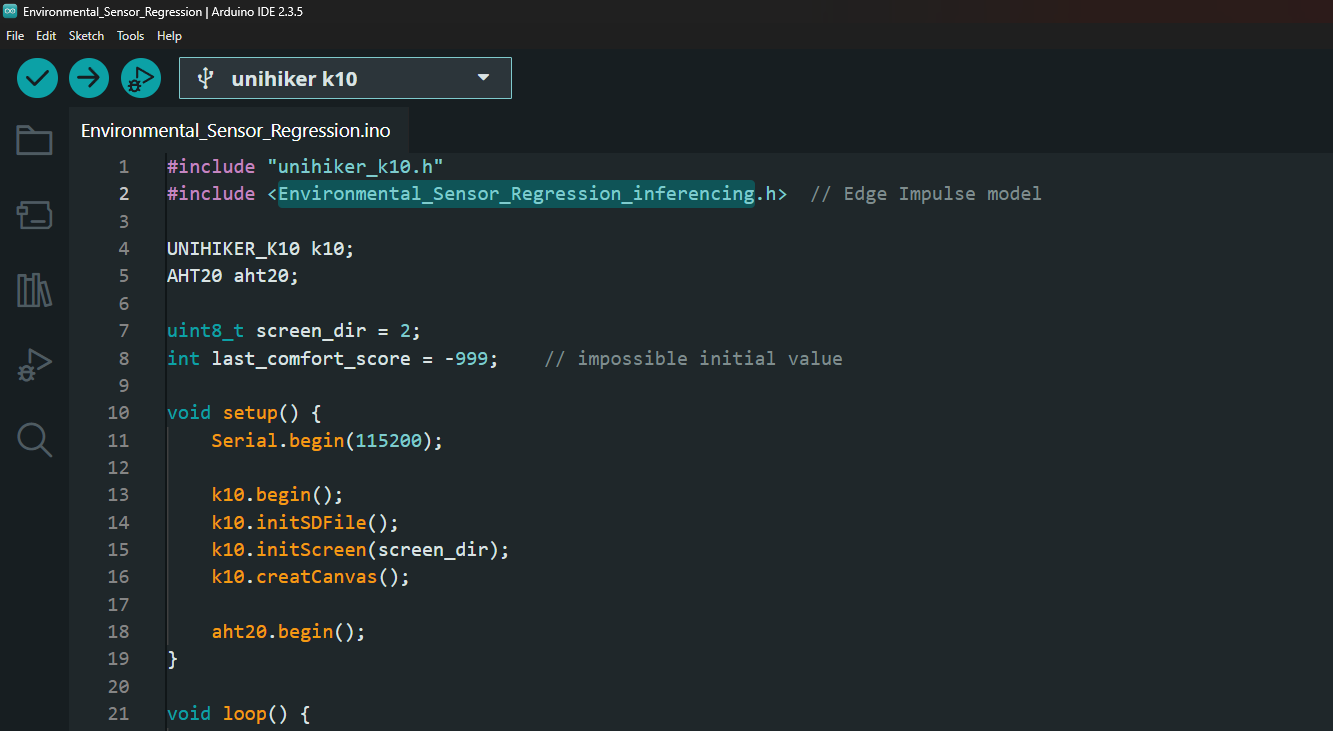Click the "void setup() {" line
The image size is (1333, 731).
[244, 412]
